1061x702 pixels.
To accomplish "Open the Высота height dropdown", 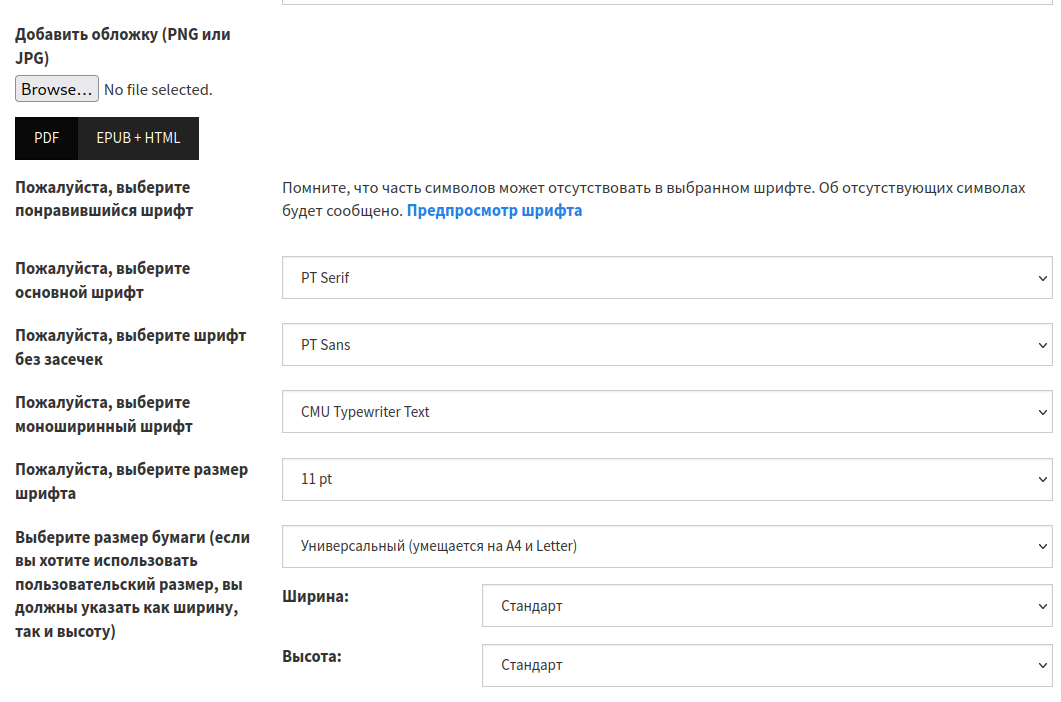I will (767, 665).
